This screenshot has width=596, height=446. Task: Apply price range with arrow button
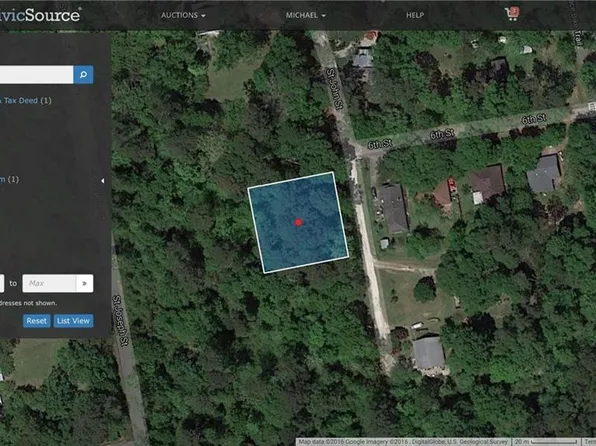tap(85, 283)
